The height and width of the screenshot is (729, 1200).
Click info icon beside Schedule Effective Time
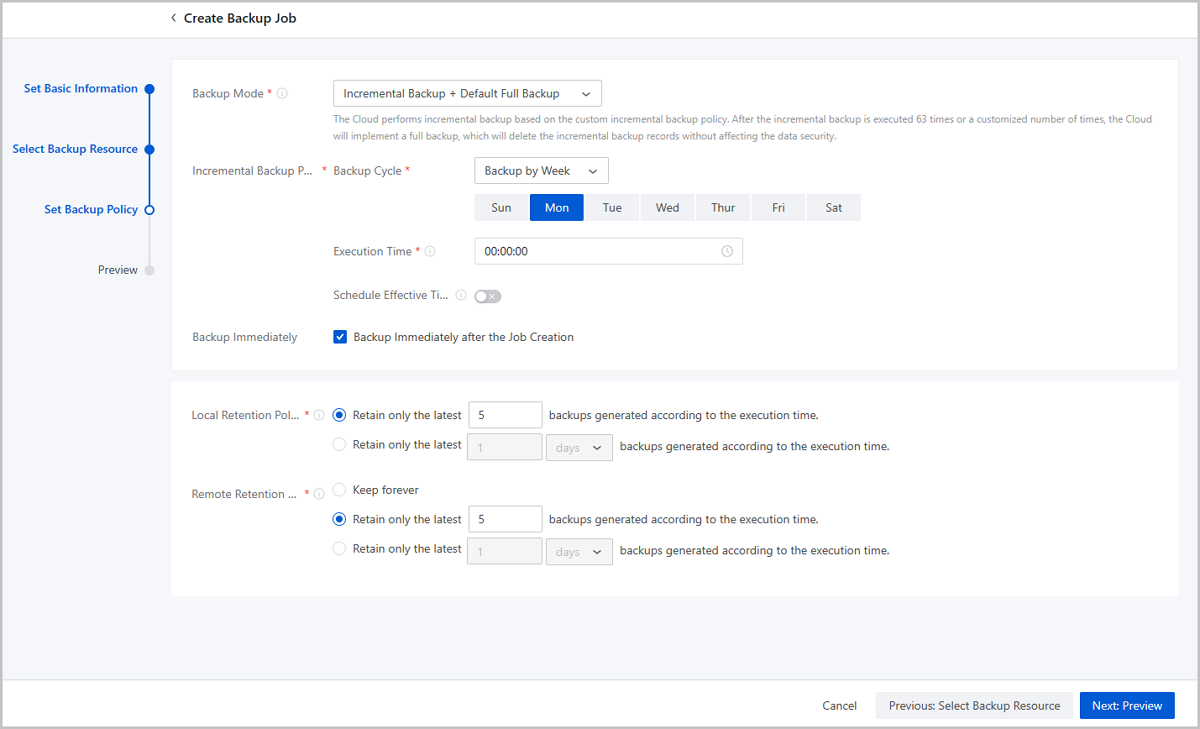461,296
